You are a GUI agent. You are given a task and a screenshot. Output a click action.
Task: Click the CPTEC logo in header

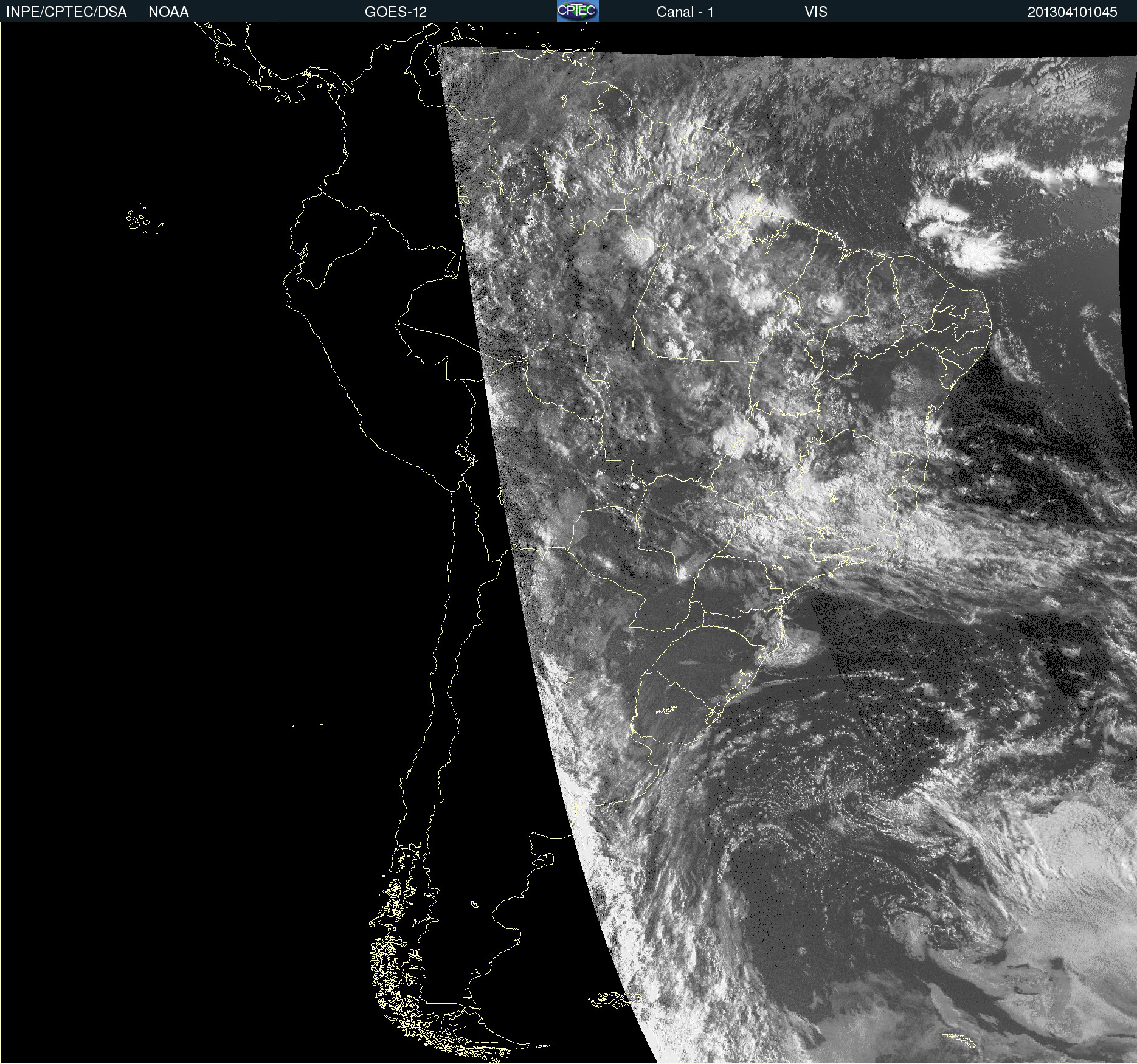[x=578, y=11]
